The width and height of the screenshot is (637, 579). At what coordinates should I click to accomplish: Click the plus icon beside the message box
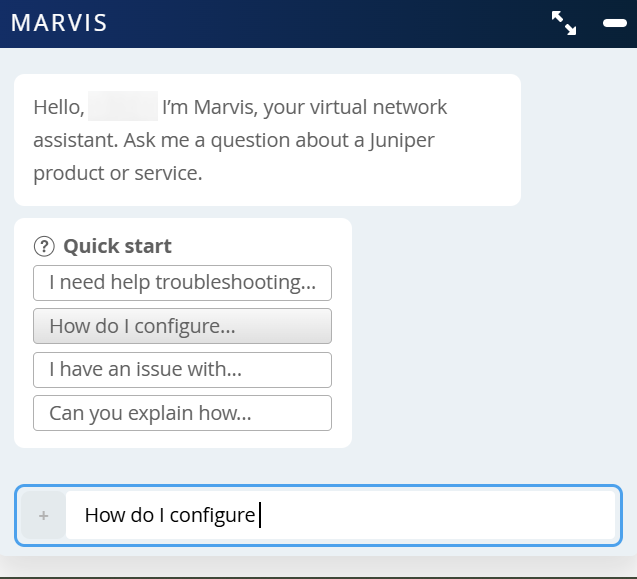pos(43,516)
